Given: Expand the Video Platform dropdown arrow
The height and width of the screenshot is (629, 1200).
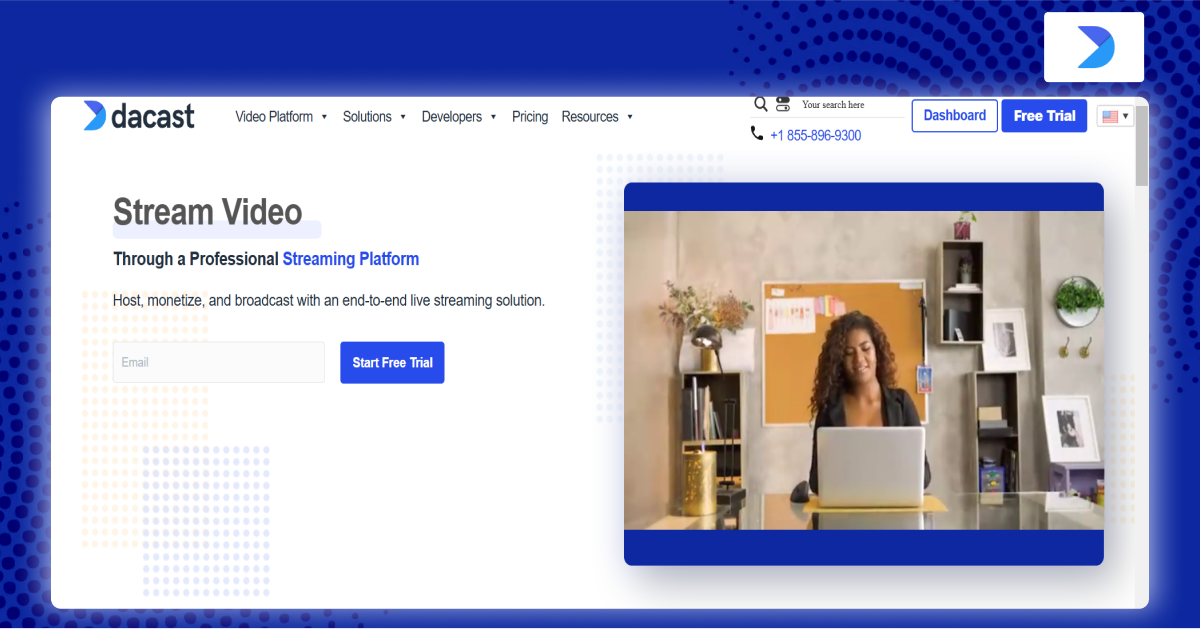Looking at the screenshot, I should tap(324, 117).
